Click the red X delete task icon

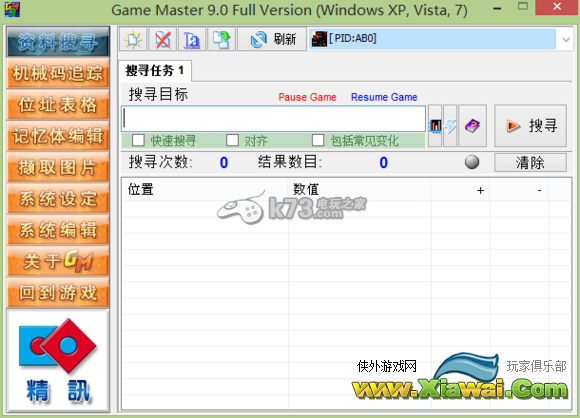coord(163,39)
